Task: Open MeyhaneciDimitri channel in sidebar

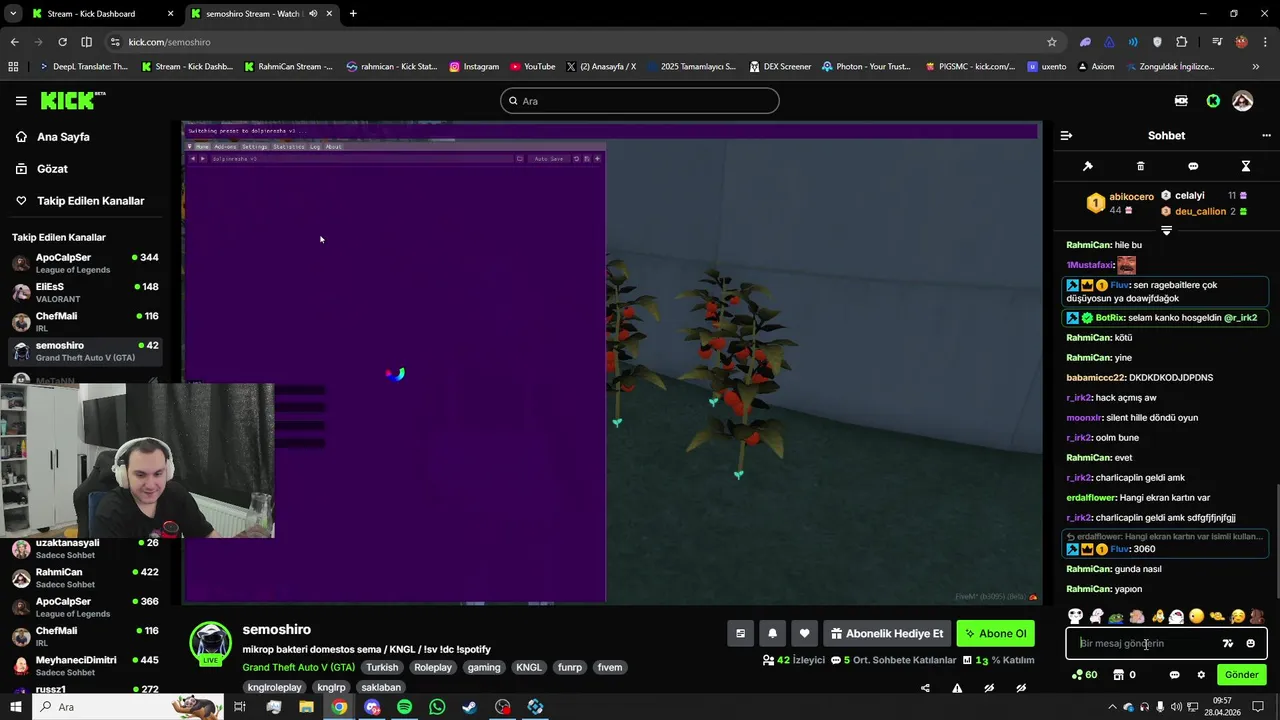Action: point(86,666)
